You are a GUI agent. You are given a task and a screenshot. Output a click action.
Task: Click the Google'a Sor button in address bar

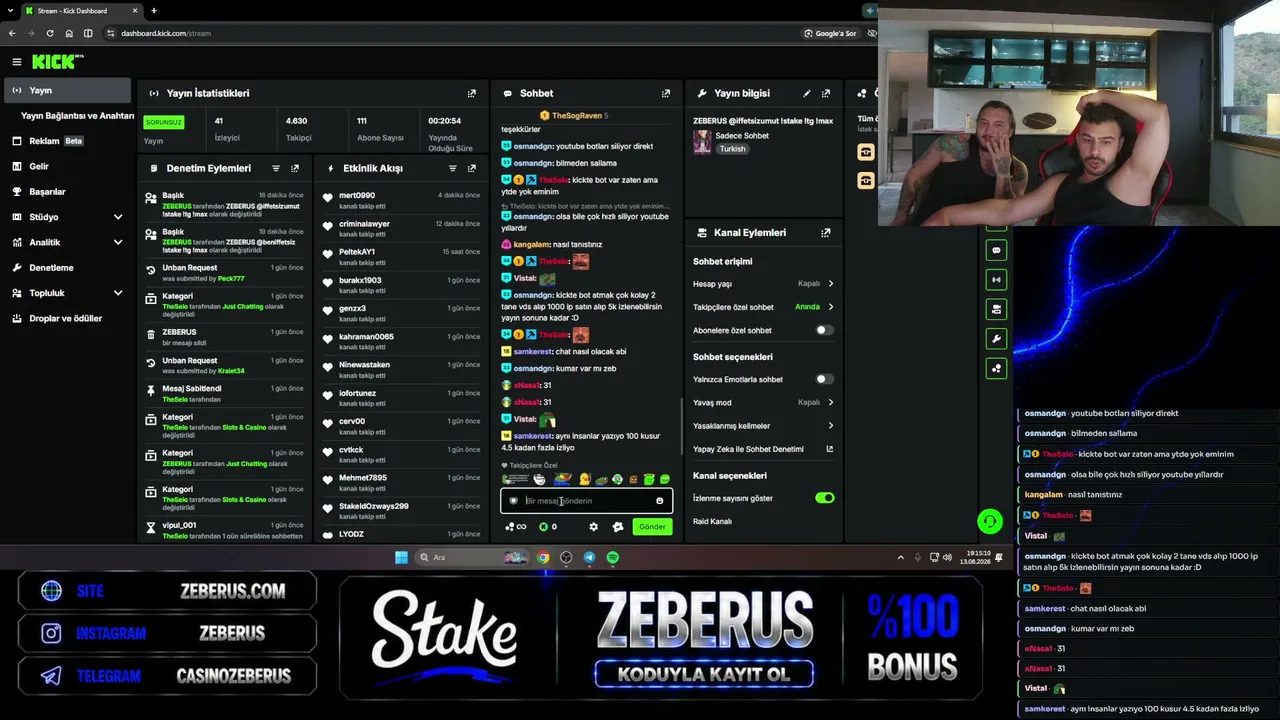pyautogui.click(x=830, y=33)
